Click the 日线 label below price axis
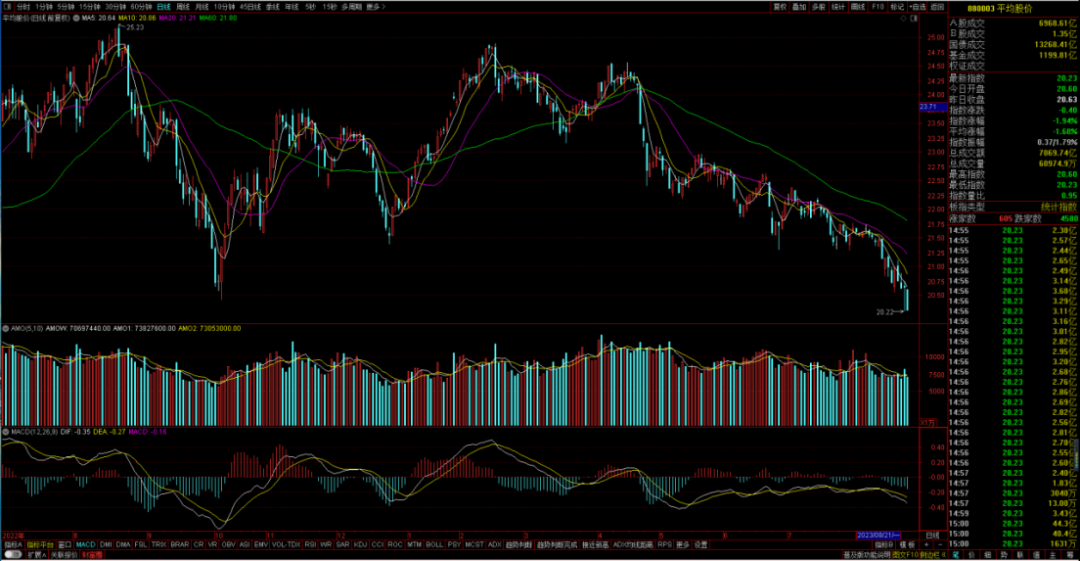 [x=932, y=536]
